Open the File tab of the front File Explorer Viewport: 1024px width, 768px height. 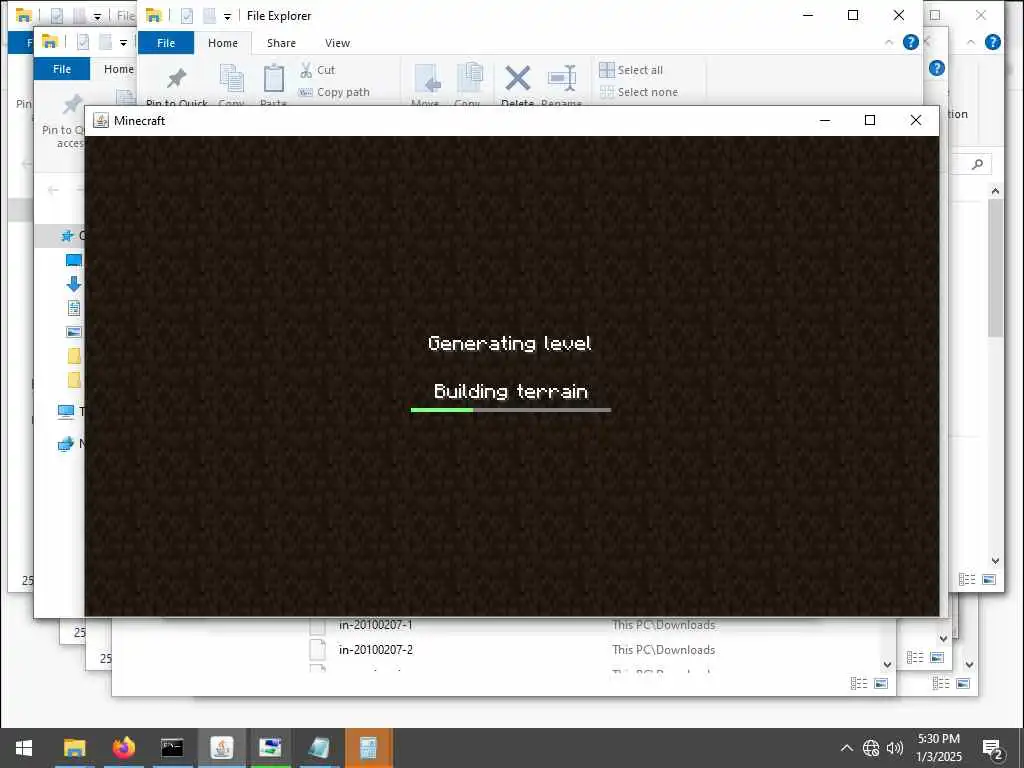pyautogui.click(x=166, y=43)
